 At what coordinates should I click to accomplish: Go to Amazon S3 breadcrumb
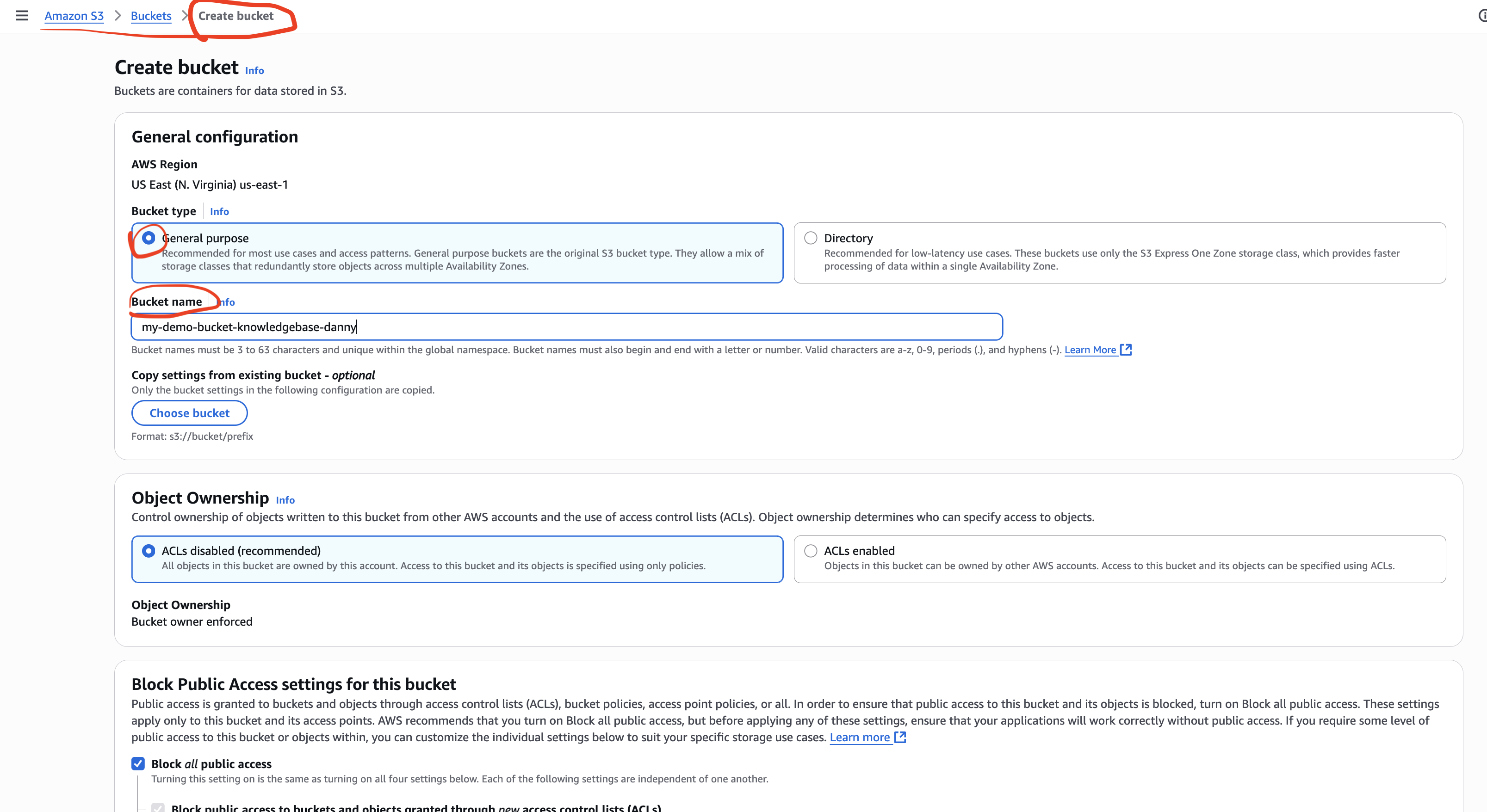tap(74, 16)
